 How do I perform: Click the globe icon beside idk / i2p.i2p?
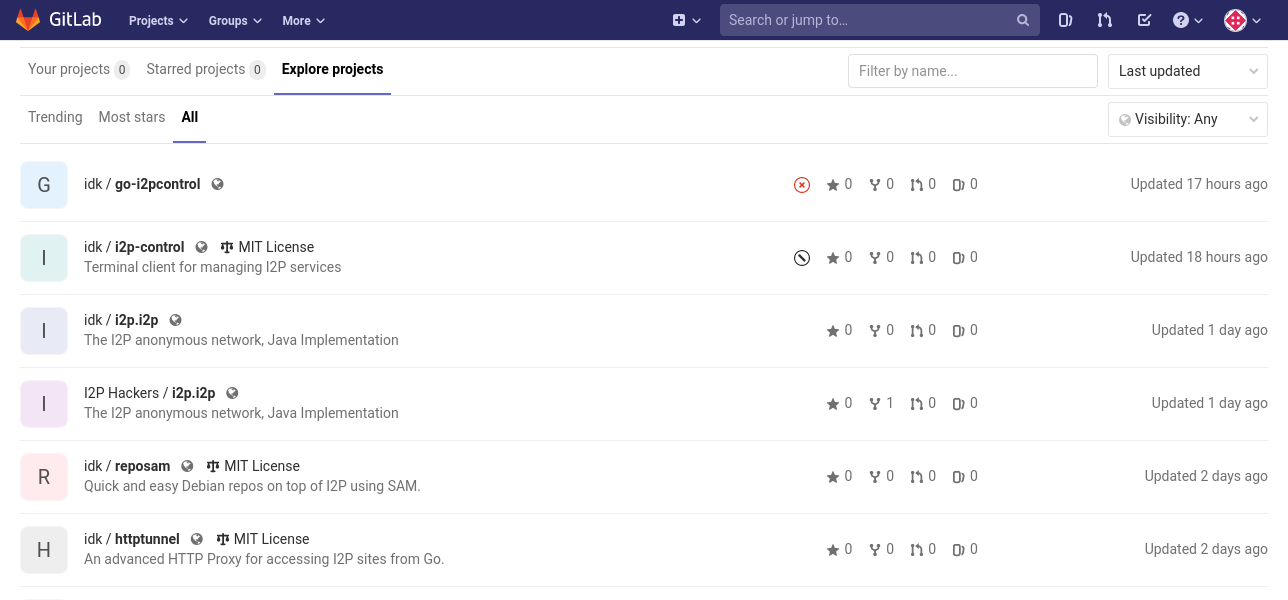point(176,320)
